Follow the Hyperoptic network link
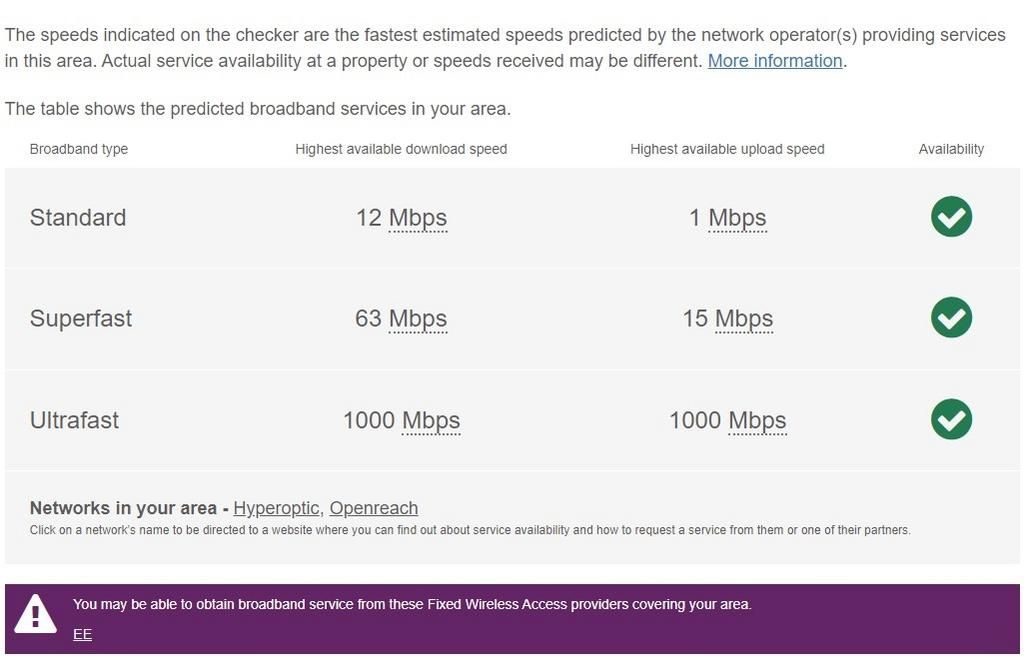1024x665 pixels. [276, 508]
